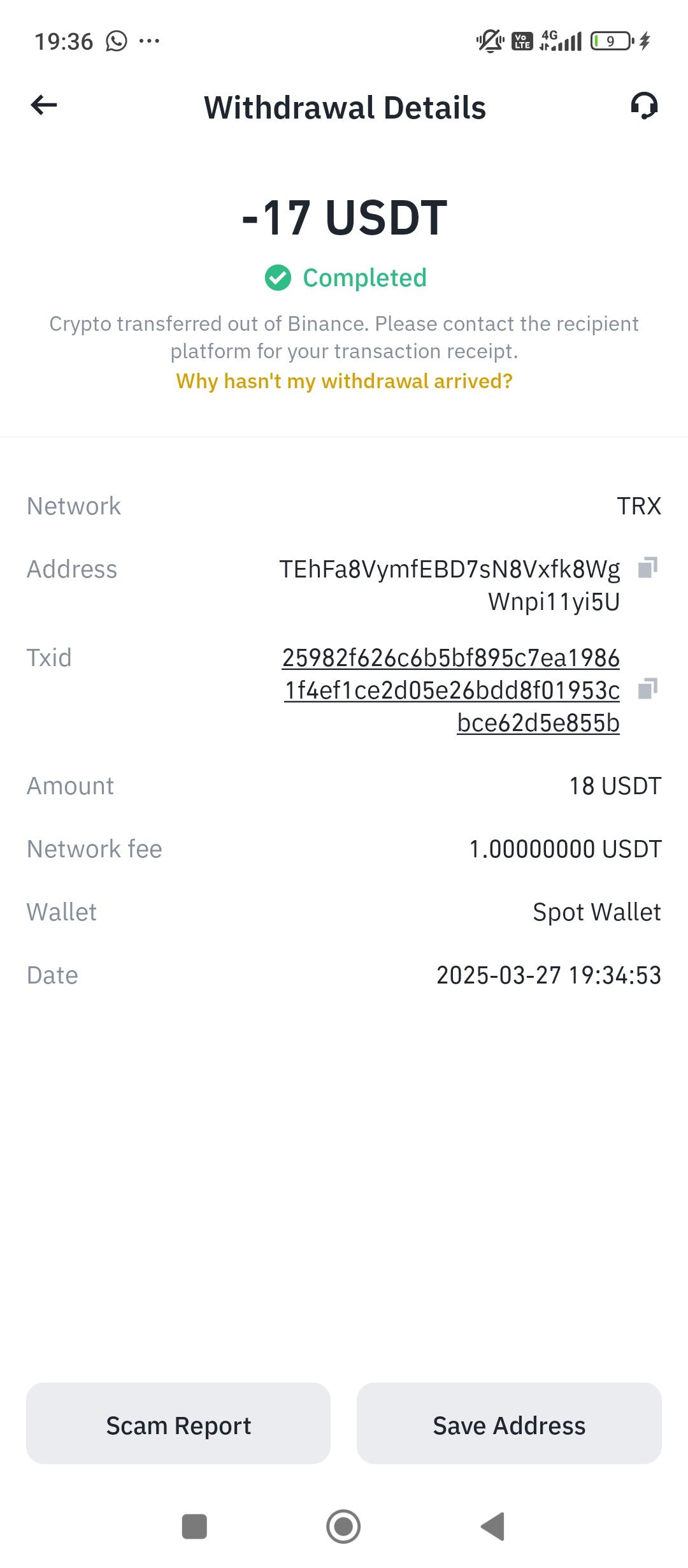Tap the 1.00000000 USDT network fee
The image size is (688, 1568).
click(565, 849)
